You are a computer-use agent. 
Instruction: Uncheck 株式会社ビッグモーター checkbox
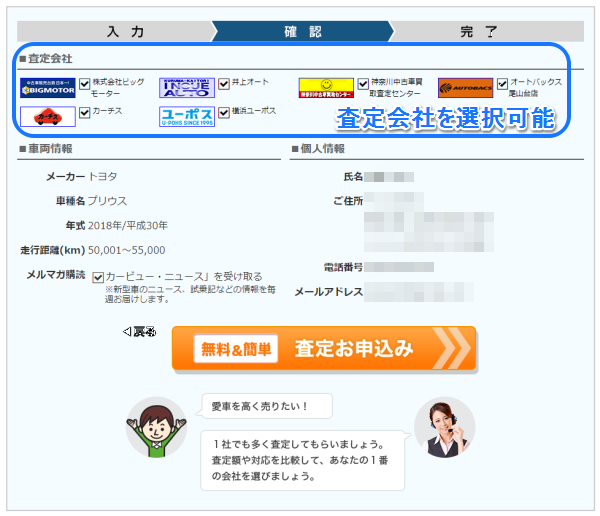[x=85, y=84]
